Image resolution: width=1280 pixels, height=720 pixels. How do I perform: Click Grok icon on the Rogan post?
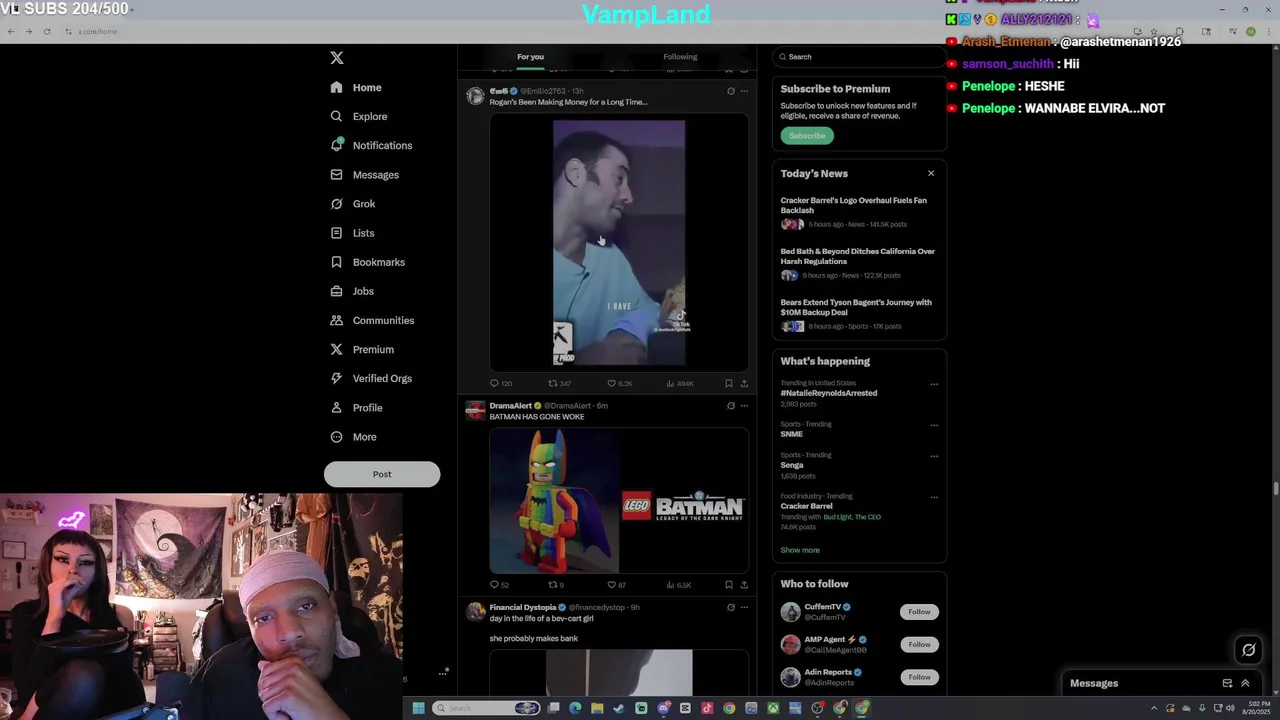point(731,91)
